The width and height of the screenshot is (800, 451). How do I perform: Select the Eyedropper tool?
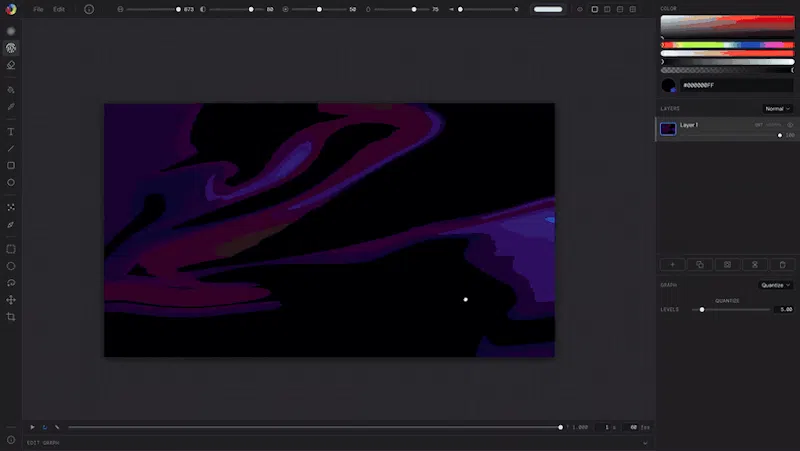(x=11, y=107)
